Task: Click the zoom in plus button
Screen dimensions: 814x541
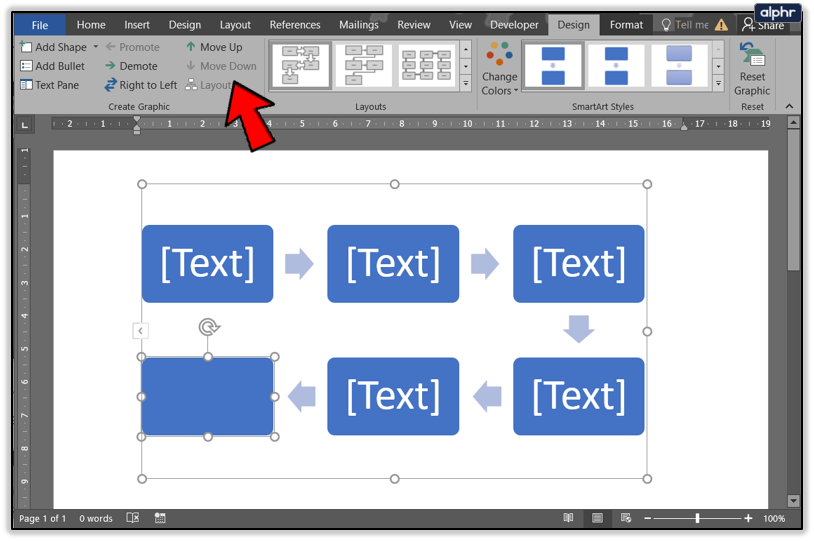Action: click(748, 518)
